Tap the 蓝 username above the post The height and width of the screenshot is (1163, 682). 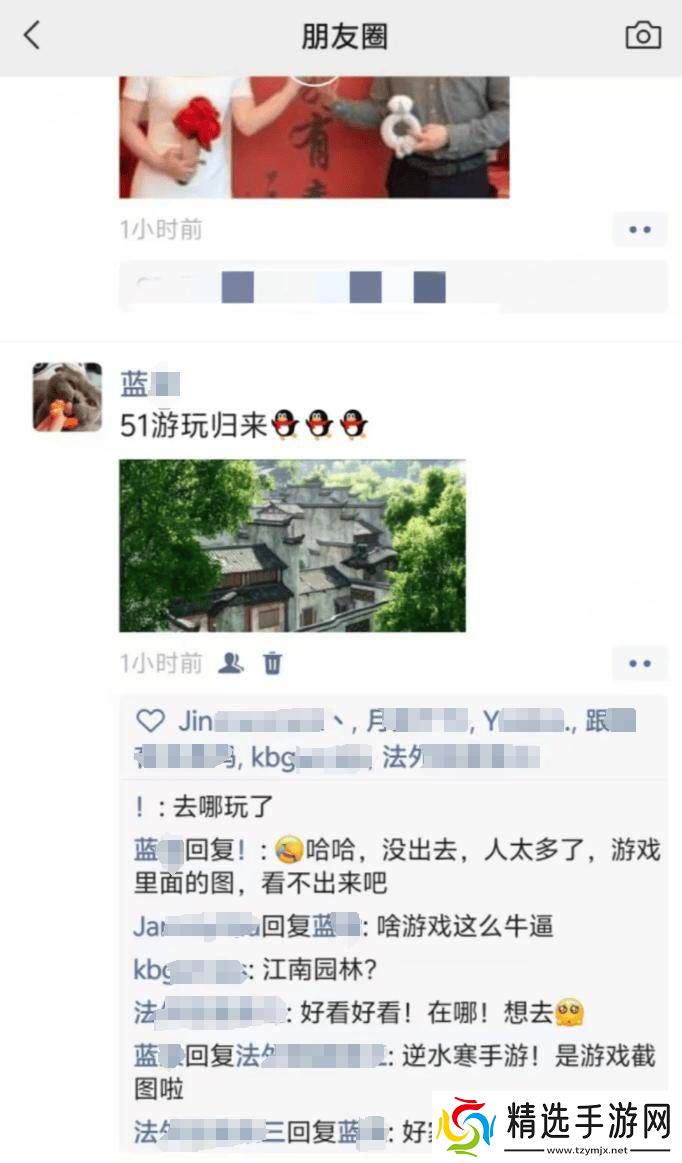point(150,384)
